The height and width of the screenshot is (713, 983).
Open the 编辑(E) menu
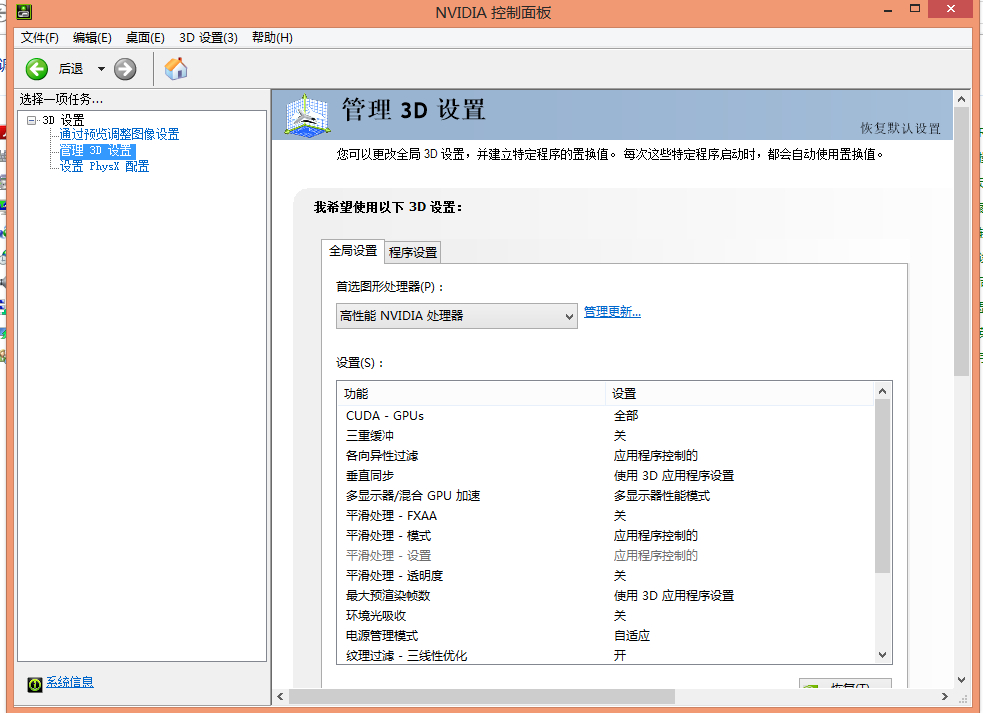[92, 38]
